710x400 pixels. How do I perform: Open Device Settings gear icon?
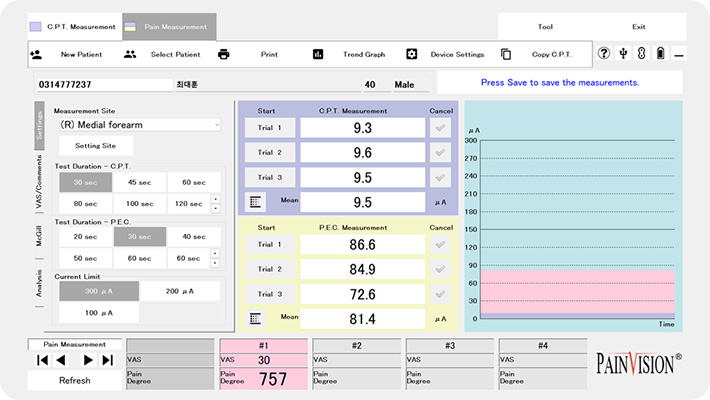tap(411, 54)
